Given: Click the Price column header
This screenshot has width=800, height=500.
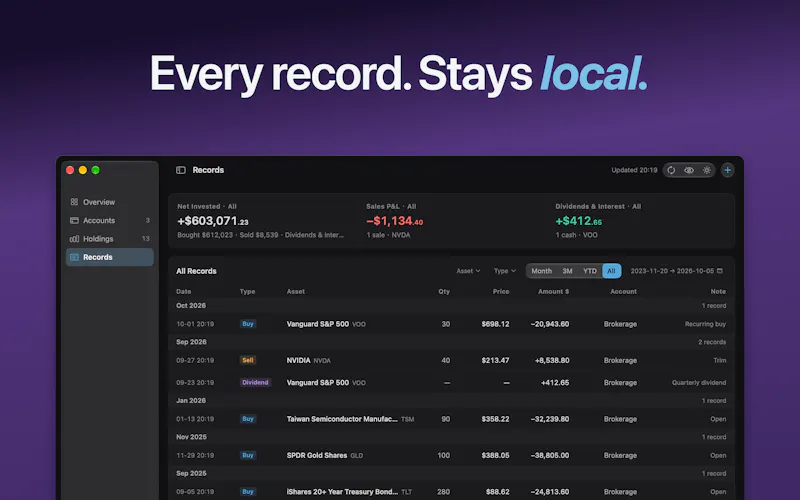Looking at the screenshot, I should coord(501,292).
